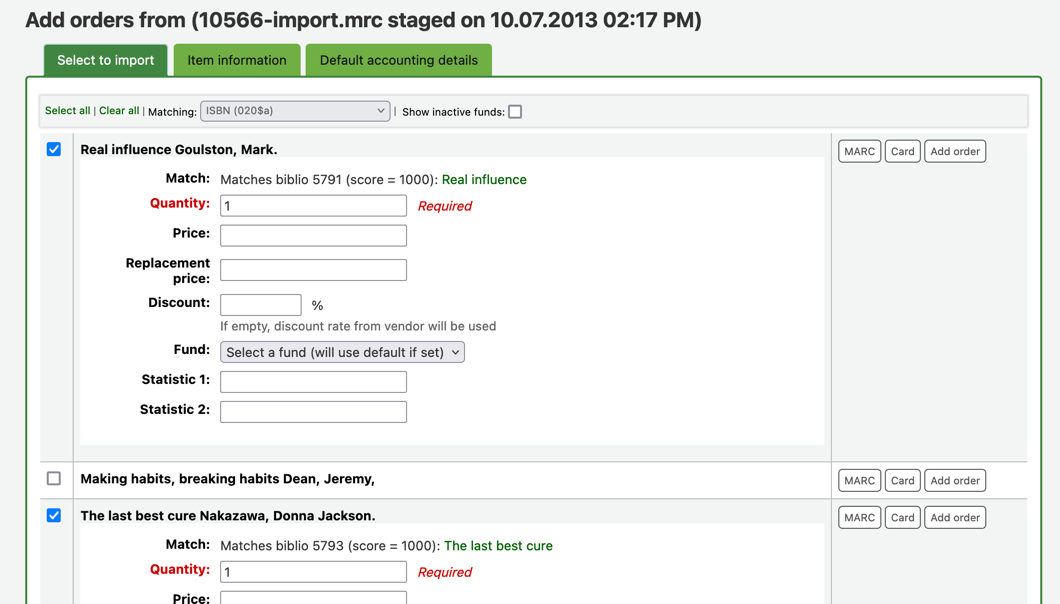Viewport: 1060px width, 604px height.
Task: Open the Fund selection dropdown
Action: pos(342,352)
